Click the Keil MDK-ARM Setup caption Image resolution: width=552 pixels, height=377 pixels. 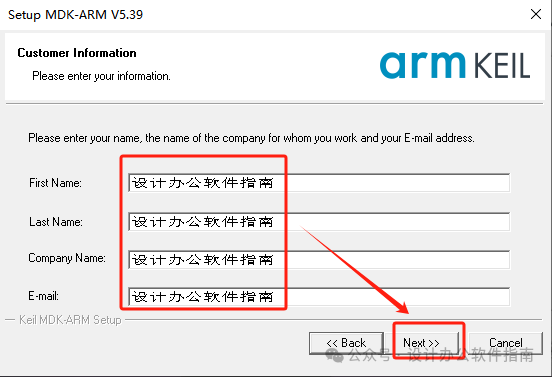tap(70, 320)
